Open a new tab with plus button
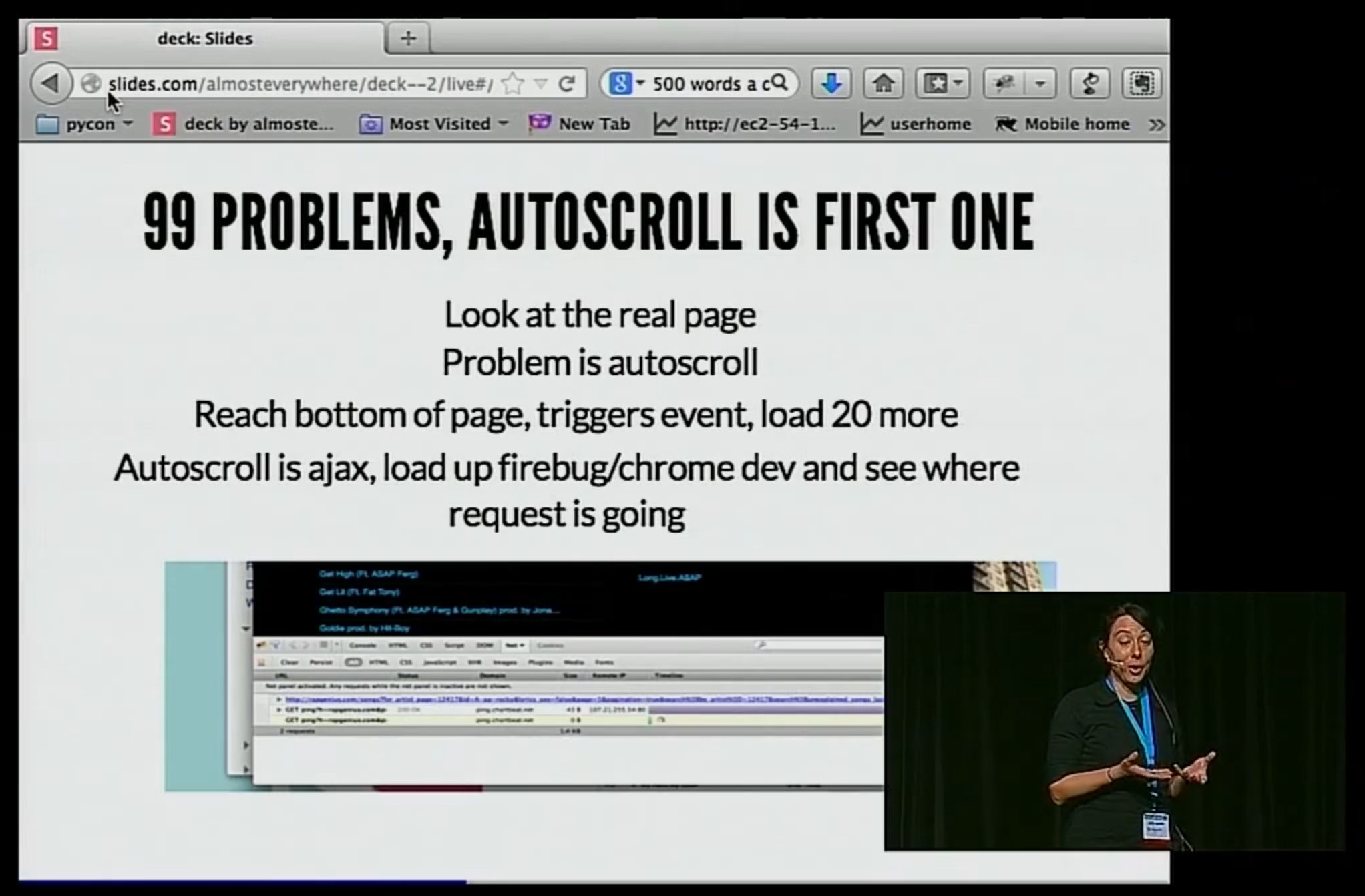Screen dimensions: 1365x896 (408, 39)
